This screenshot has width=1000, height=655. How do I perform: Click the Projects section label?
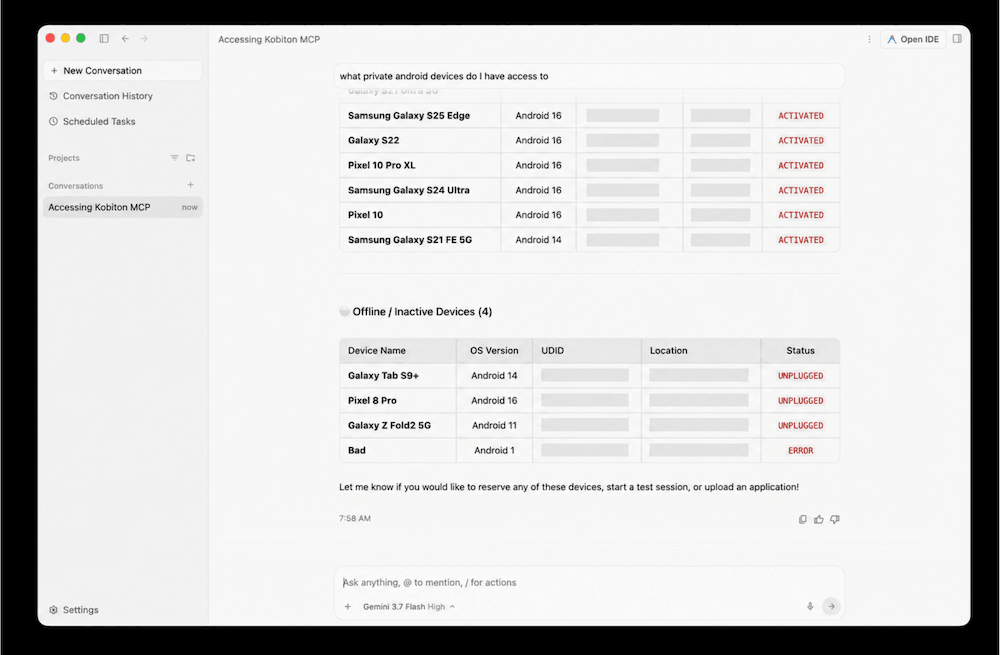click(64, 158)
